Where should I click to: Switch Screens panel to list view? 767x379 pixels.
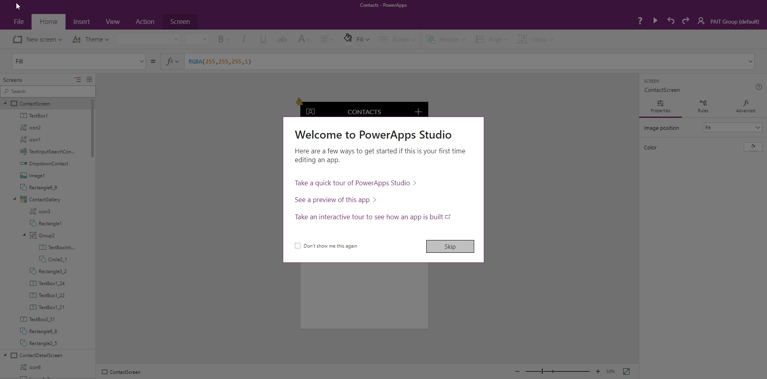[77, 79]
